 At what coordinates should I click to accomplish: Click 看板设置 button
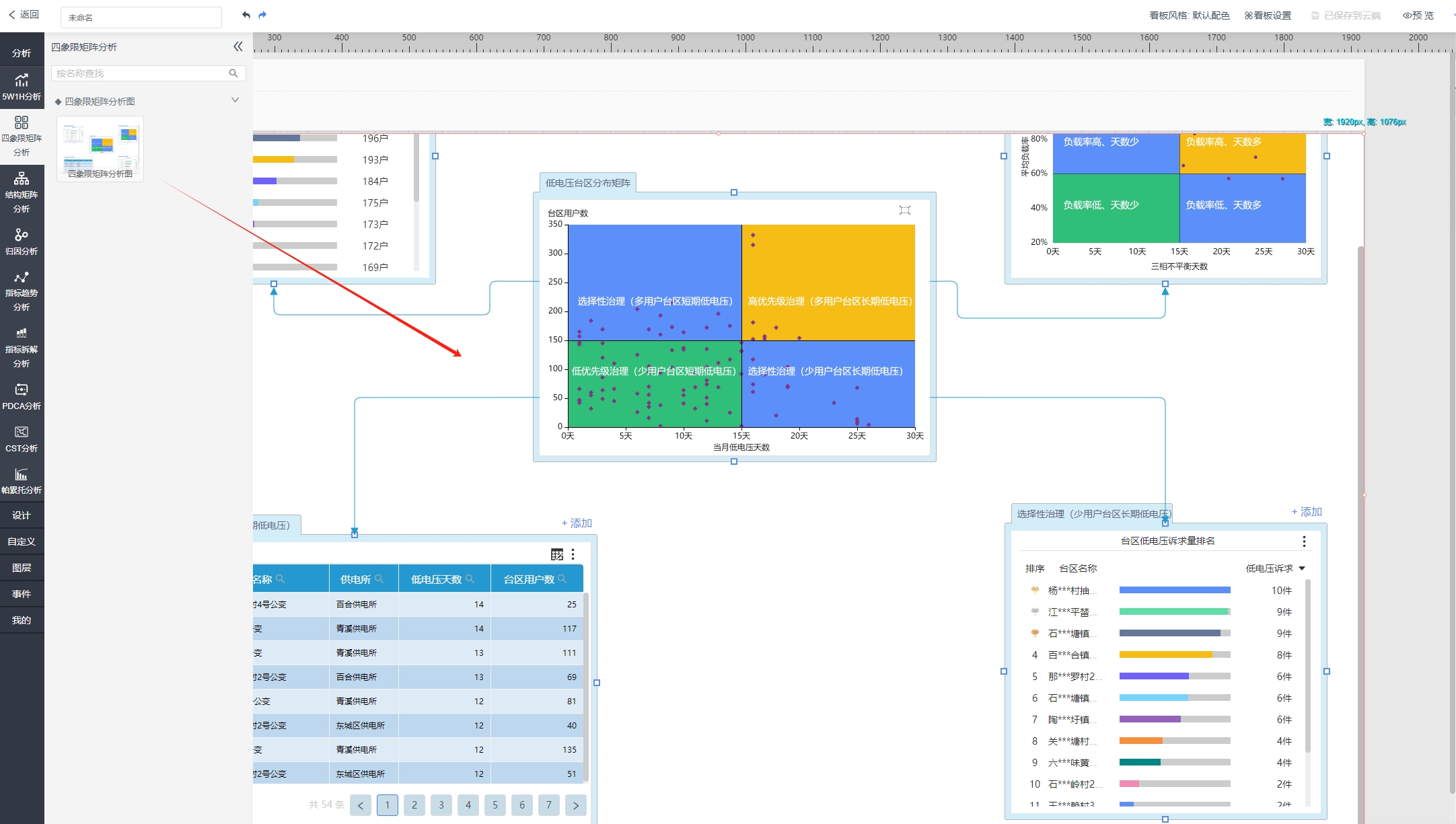[1268, 15]
